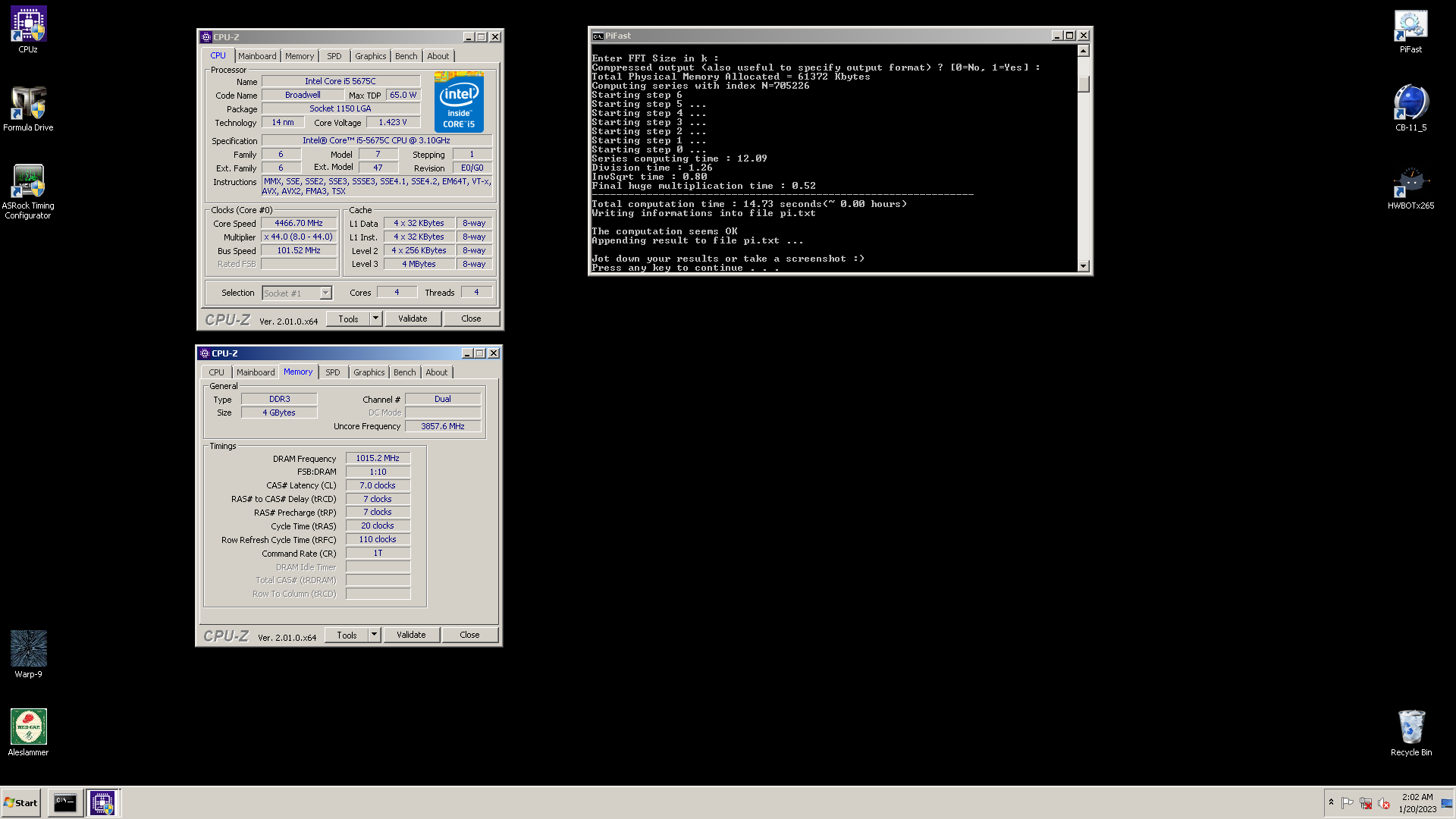Click the network tray icon

(1366, 803)
